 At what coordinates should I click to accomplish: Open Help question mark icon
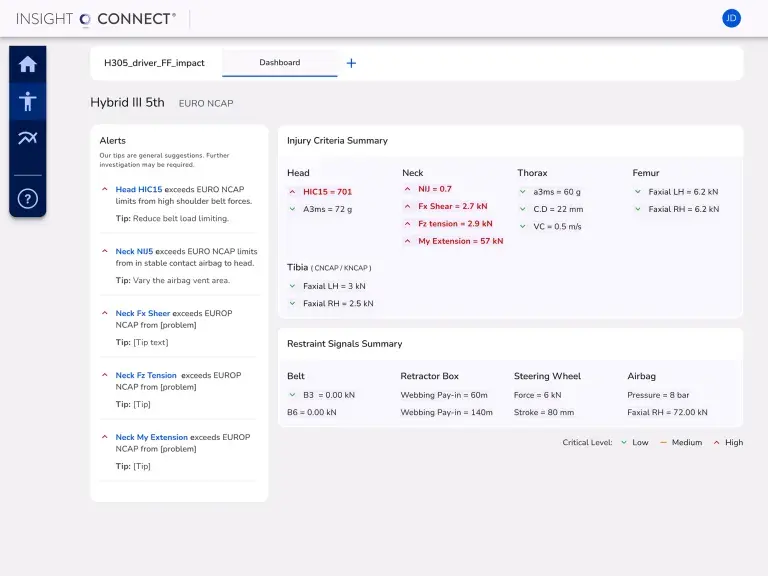point(28,198)
